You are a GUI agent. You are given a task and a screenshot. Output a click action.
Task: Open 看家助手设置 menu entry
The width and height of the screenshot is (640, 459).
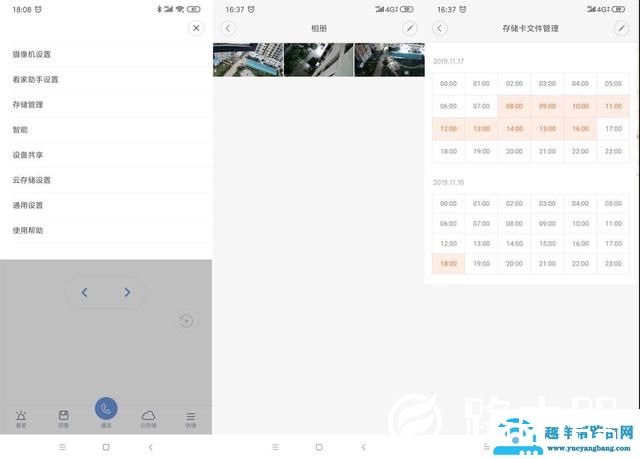tap(36, 79)
